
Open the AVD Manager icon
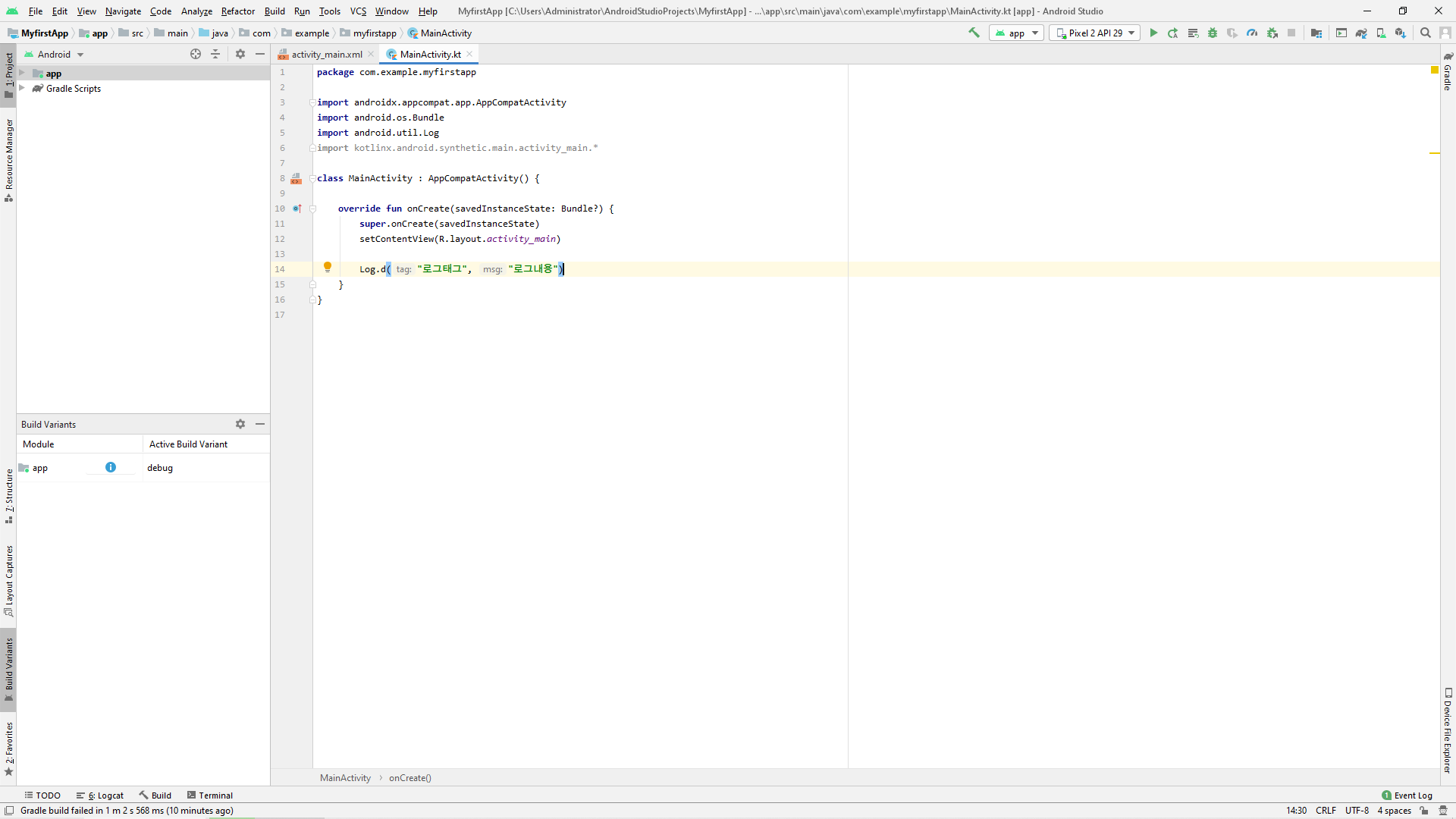(1381, 33)
